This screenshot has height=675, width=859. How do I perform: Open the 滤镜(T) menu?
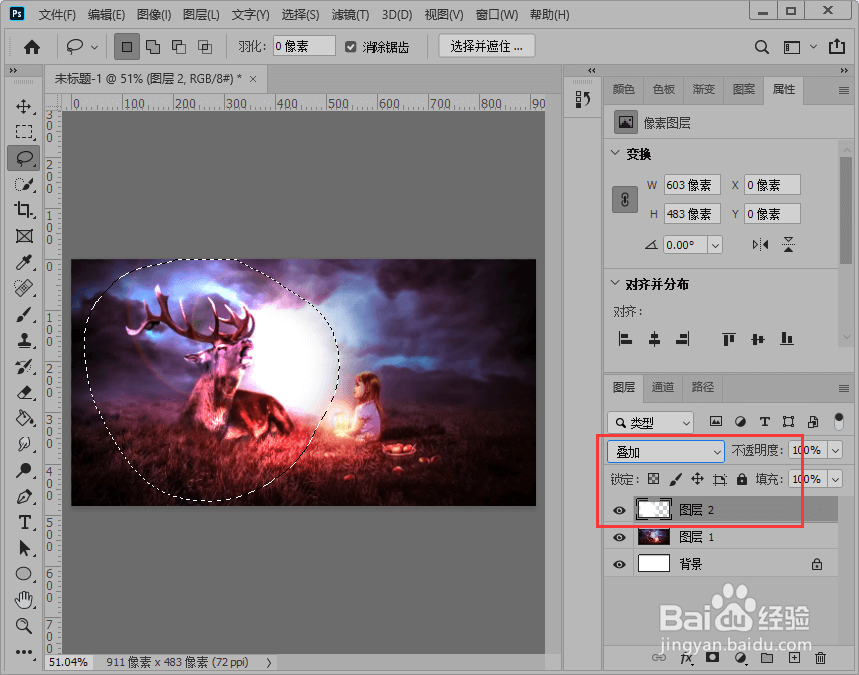(x=350, y=15)
